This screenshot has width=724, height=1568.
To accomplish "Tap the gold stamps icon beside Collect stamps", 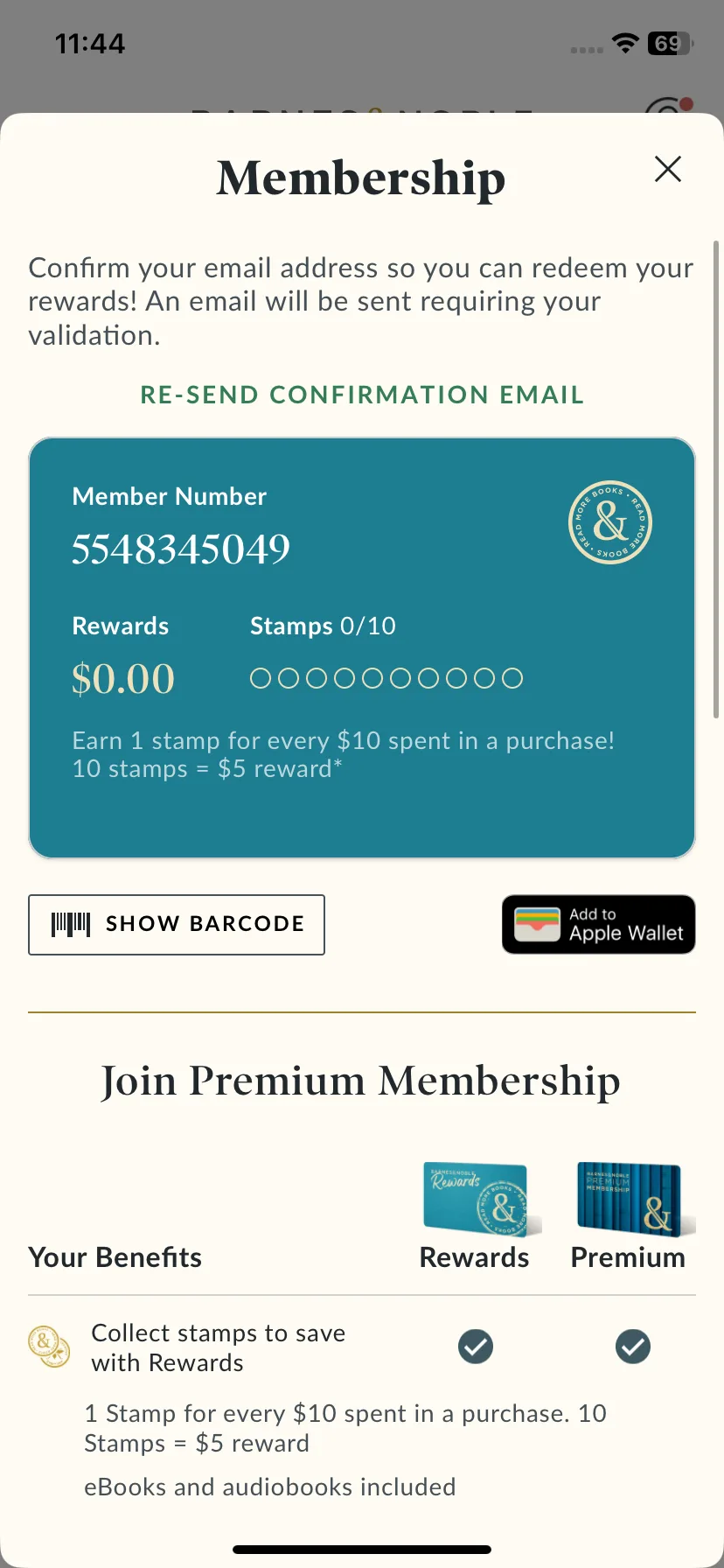I will [x=49, y=1347].
